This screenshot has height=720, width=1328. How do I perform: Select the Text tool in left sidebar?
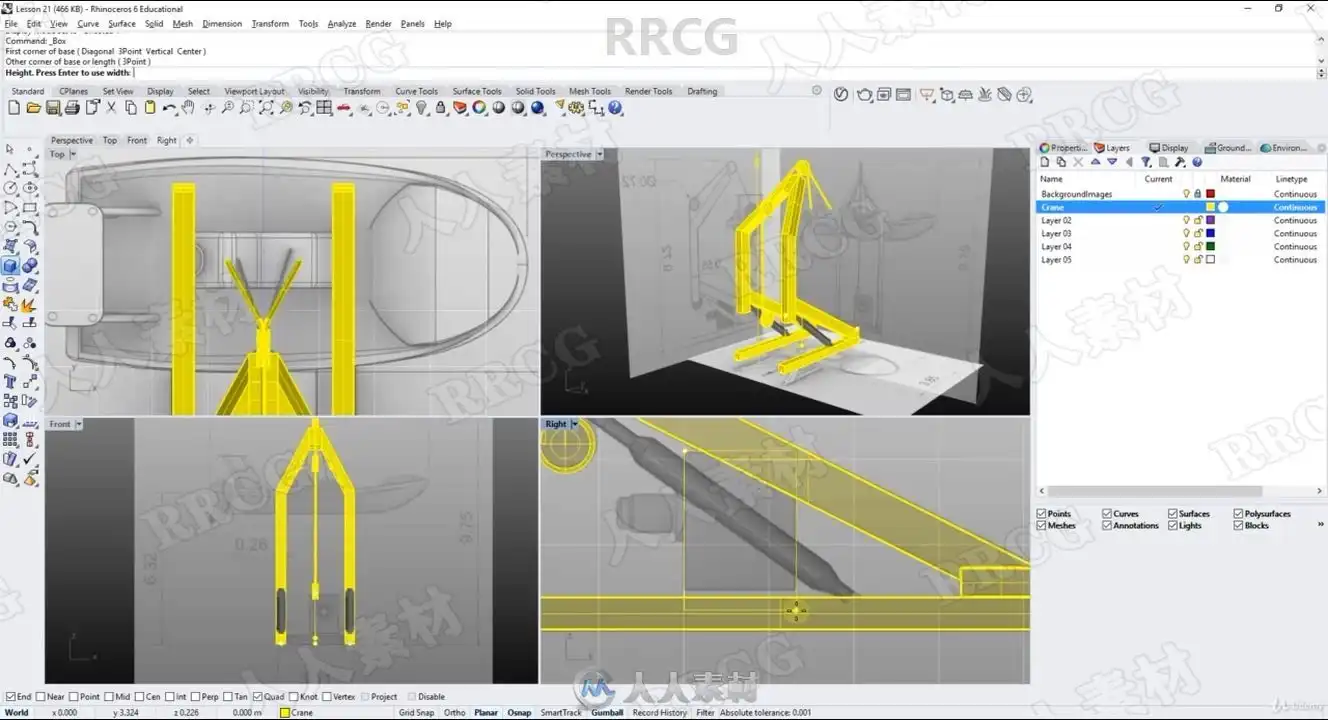pyautogui.click(x=10, y=382)
